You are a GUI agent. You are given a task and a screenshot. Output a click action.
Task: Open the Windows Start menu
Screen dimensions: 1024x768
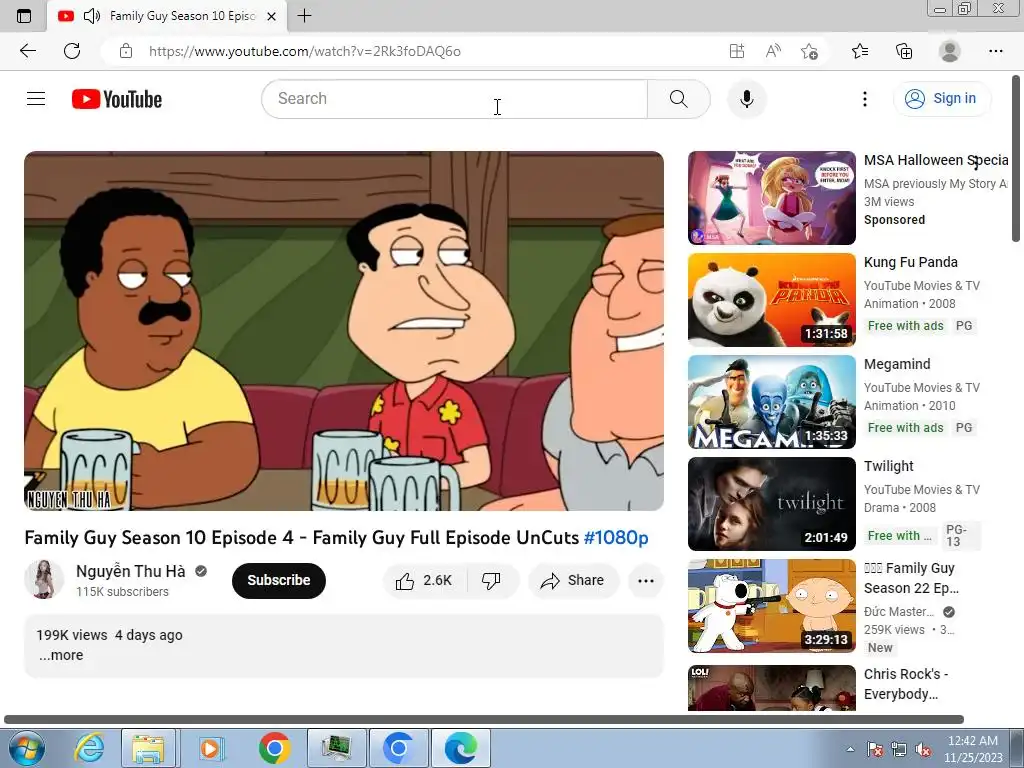26,748
